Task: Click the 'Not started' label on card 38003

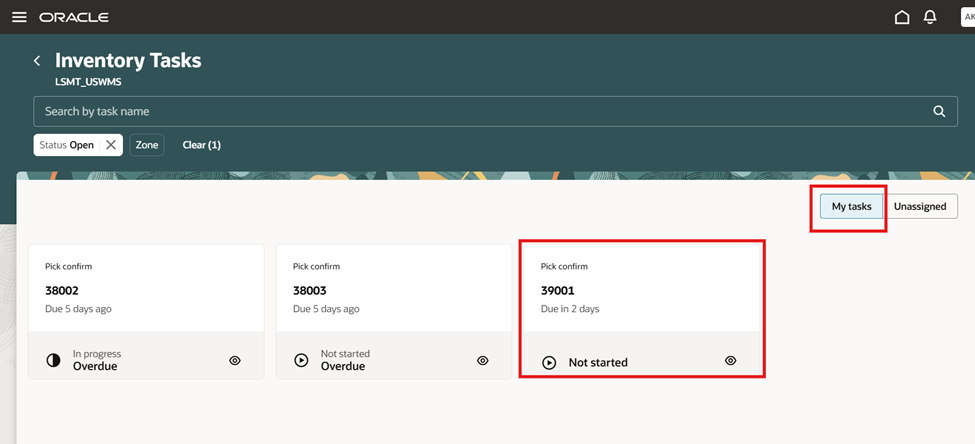Action: (345, 354)
